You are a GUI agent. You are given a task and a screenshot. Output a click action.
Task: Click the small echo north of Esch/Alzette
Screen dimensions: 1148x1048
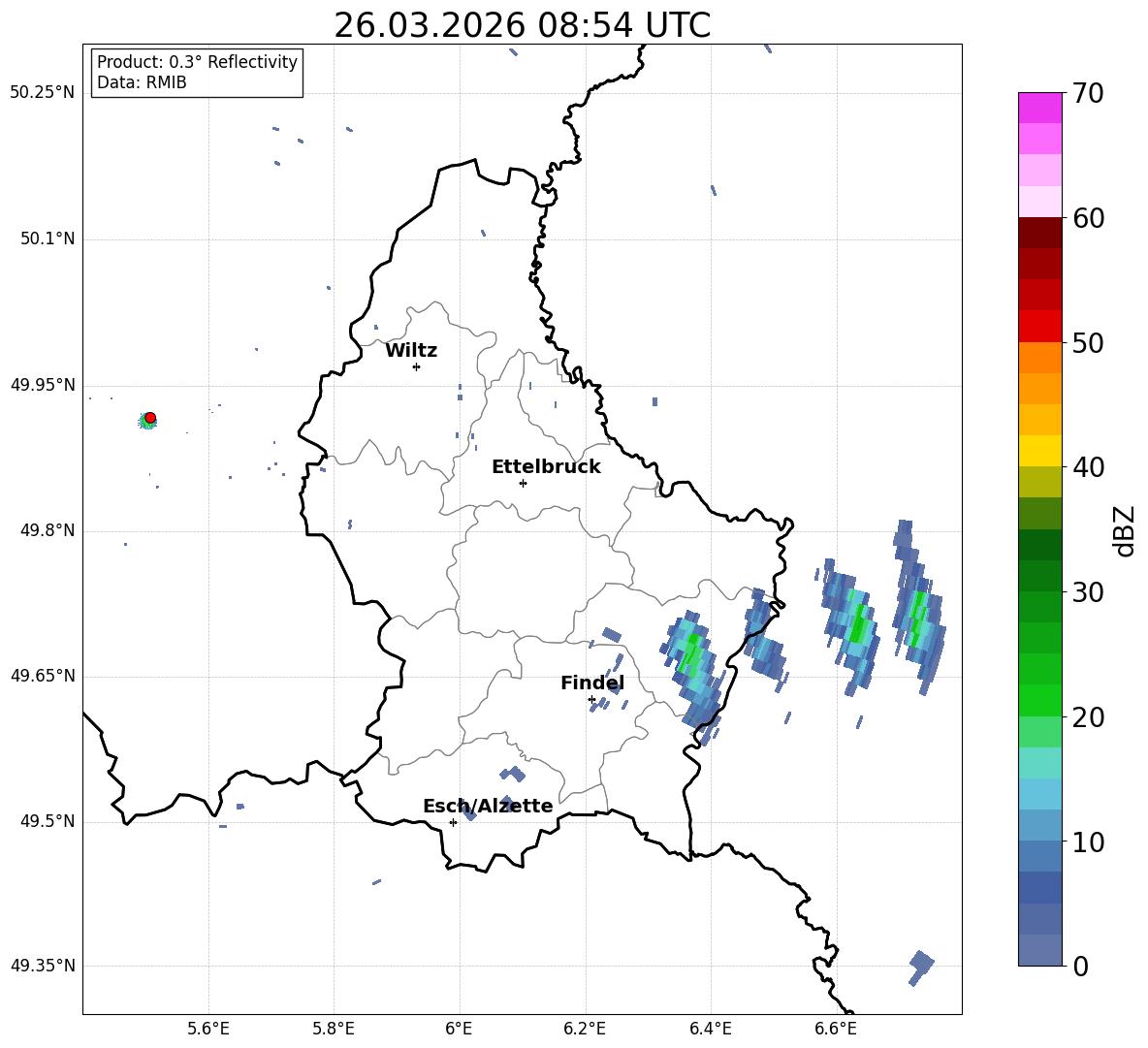[x=513, y=774]
